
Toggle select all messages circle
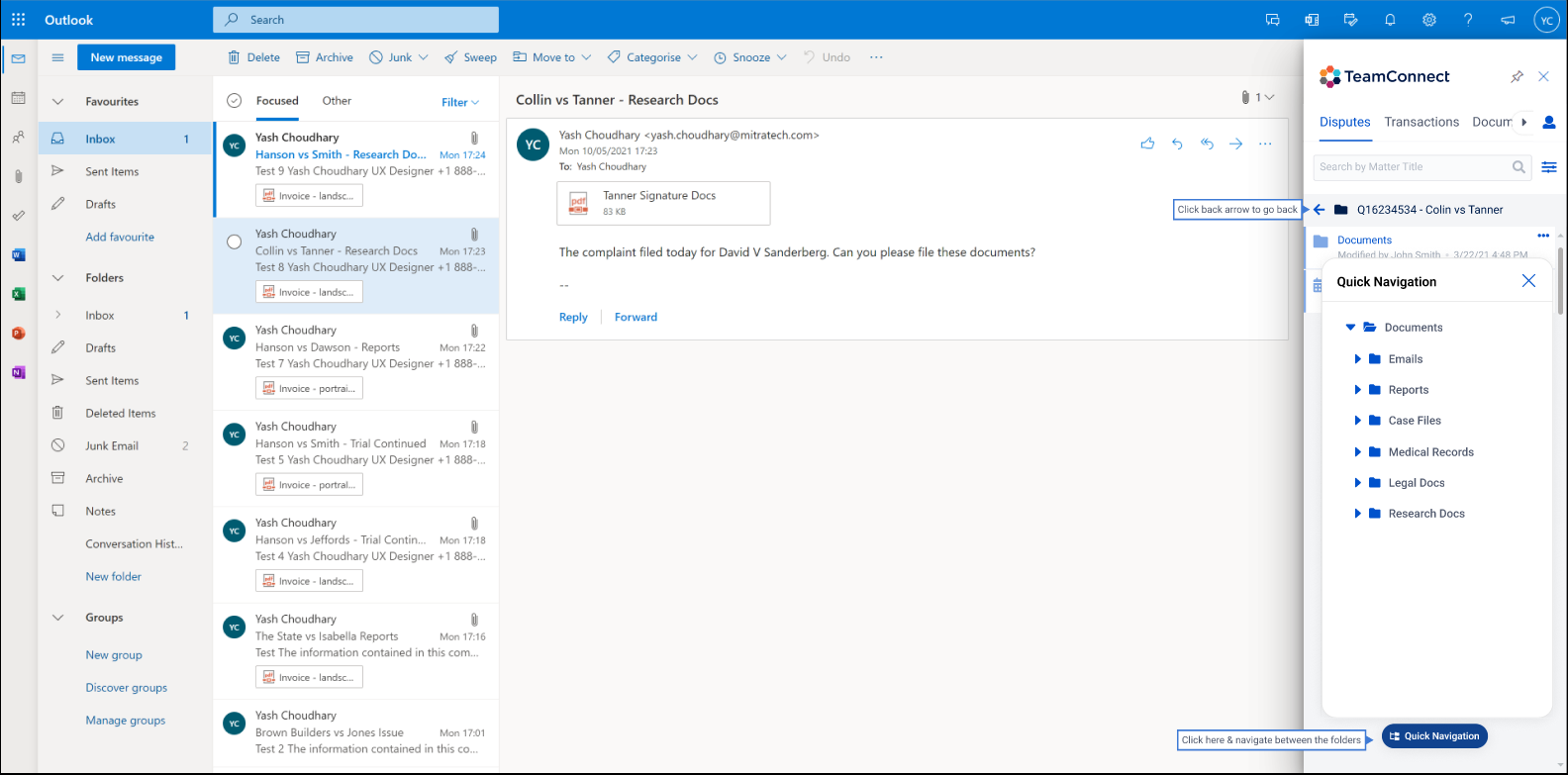235,100
